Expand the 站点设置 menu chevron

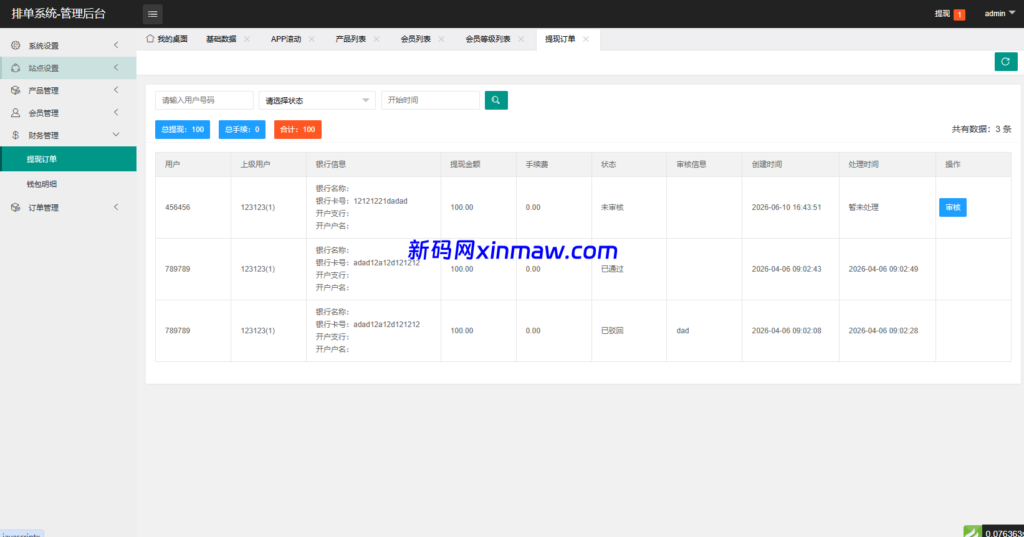click(116, 67)
